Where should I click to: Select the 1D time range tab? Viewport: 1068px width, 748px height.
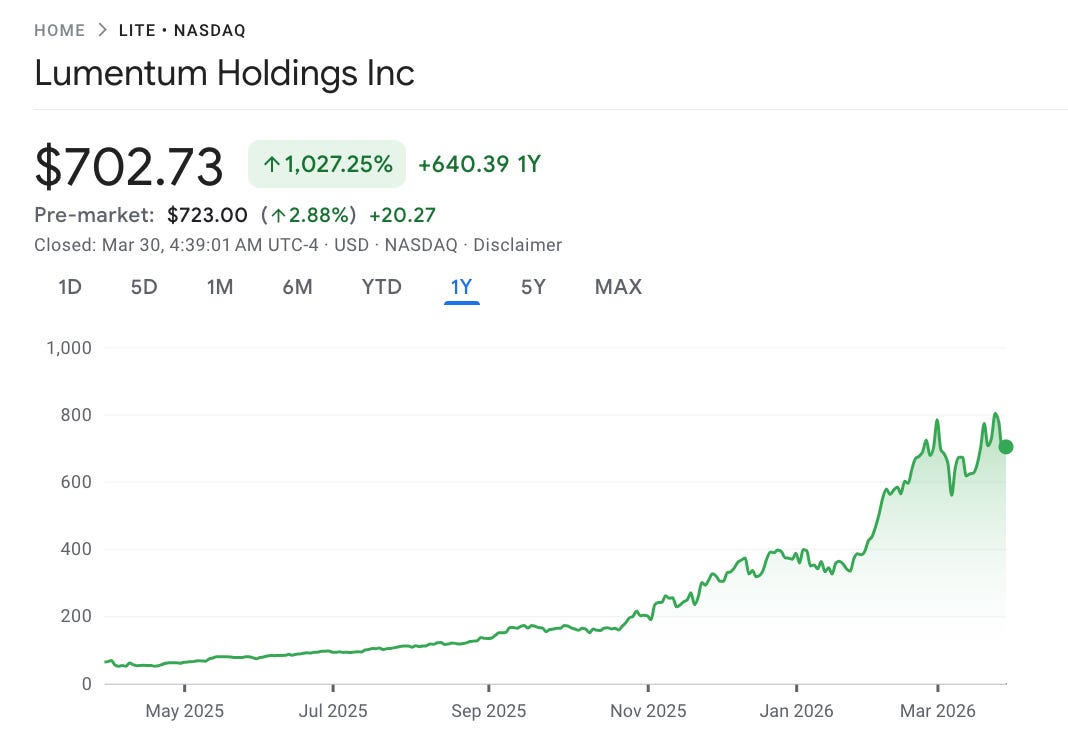[70, 287]
